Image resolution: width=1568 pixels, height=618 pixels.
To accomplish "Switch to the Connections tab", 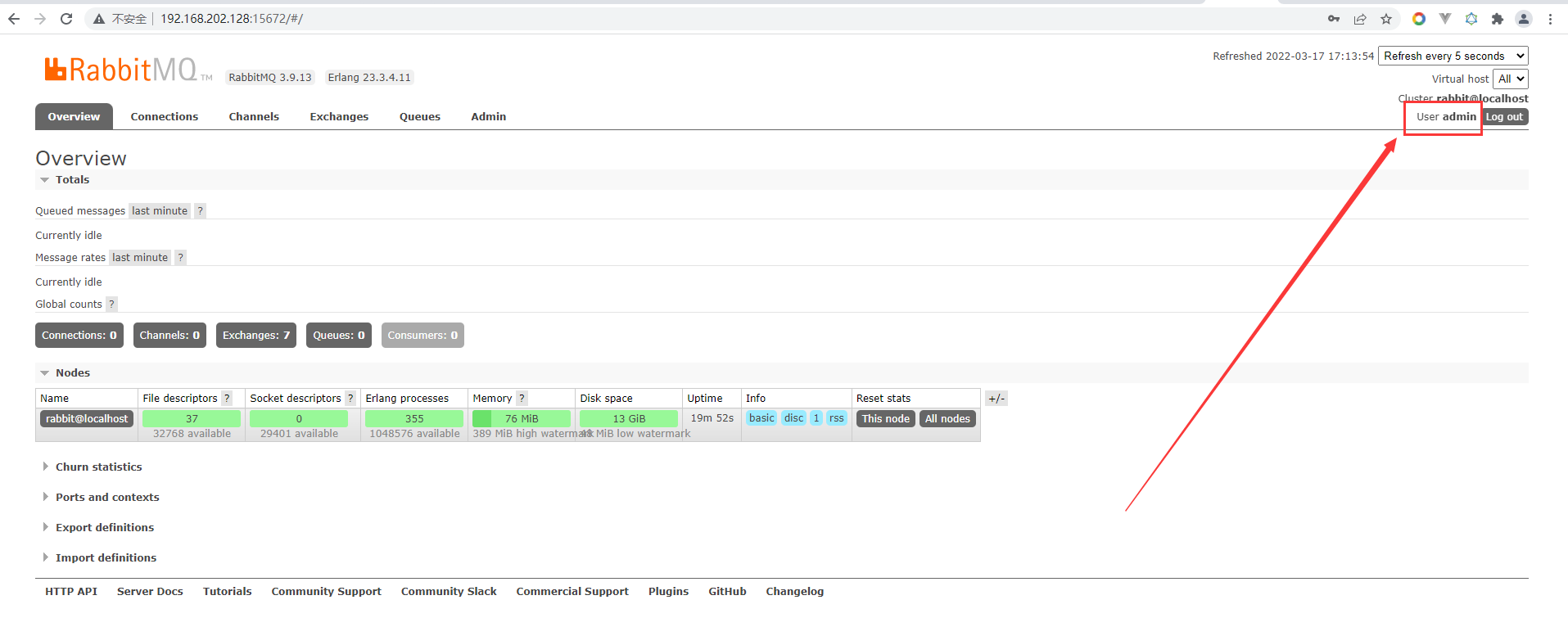I will tap(165, 117).
